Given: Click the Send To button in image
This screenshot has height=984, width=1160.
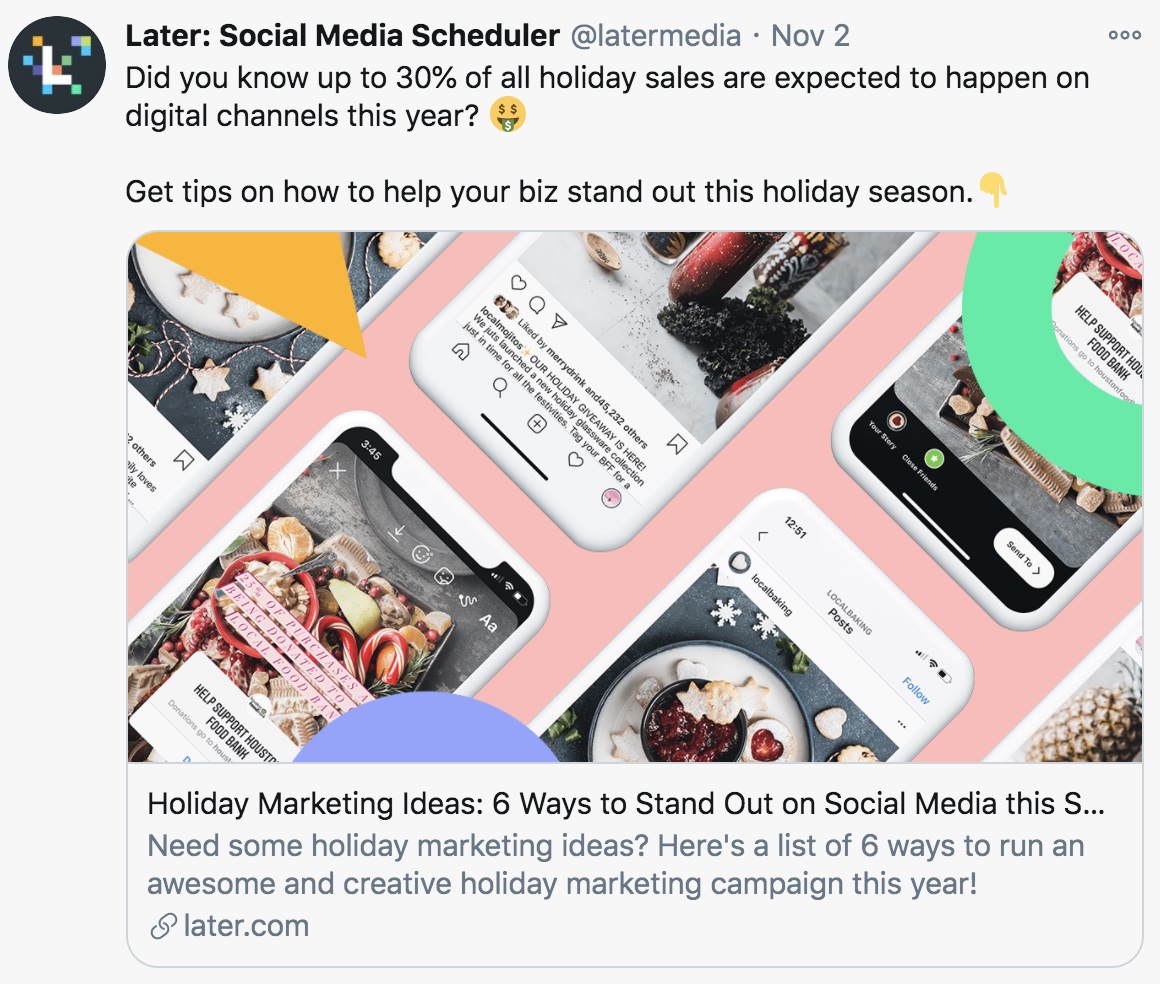Looking at the screenshot, I should pyautogui.click(x=1024, y=559).
